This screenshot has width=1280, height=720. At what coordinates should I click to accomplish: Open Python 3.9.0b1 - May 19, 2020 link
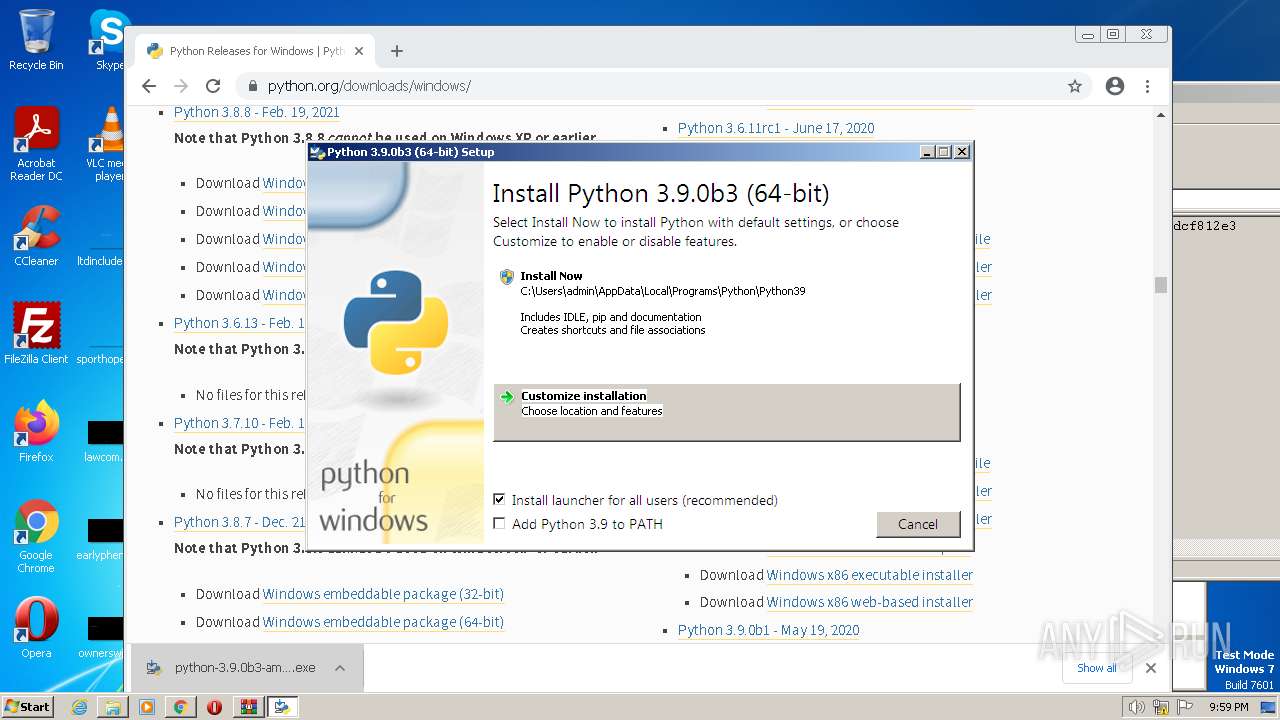(769, 630)
